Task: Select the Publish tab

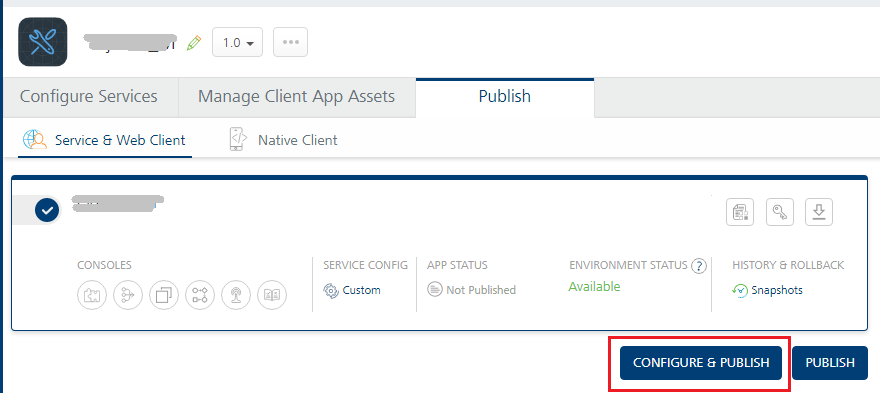Action: point(505,96)
